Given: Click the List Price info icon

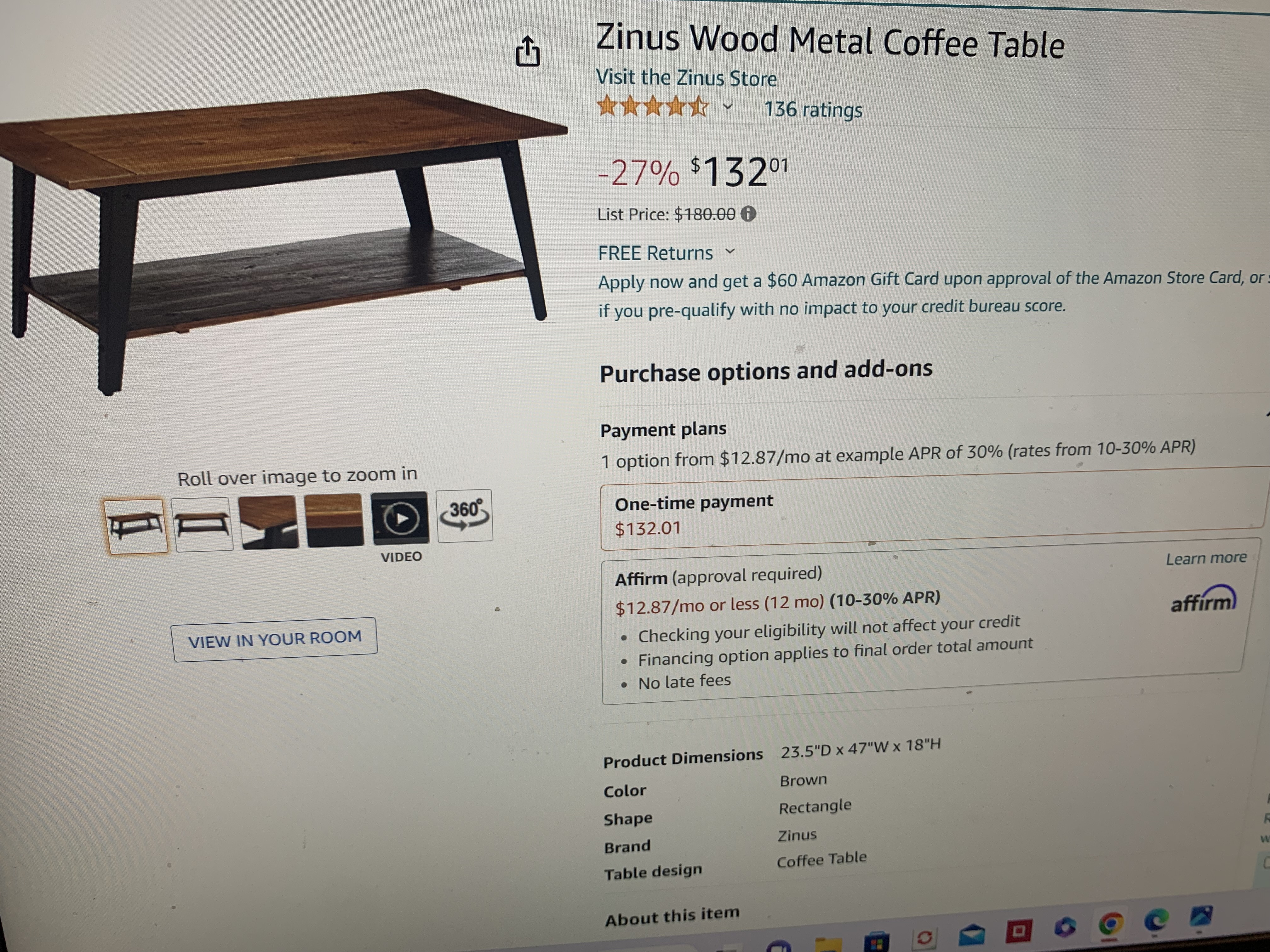Looking at the screenshot, I should click(748, 213).
